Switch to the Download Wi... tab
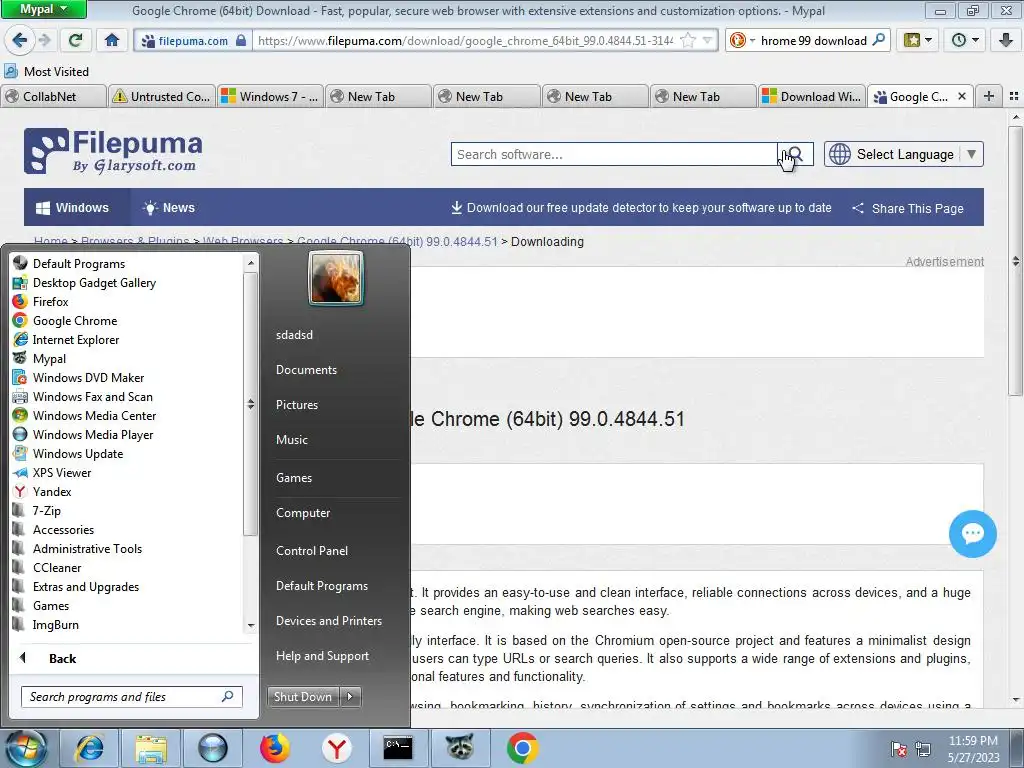This screenshot has width=1024, height=768. point(812,96)
